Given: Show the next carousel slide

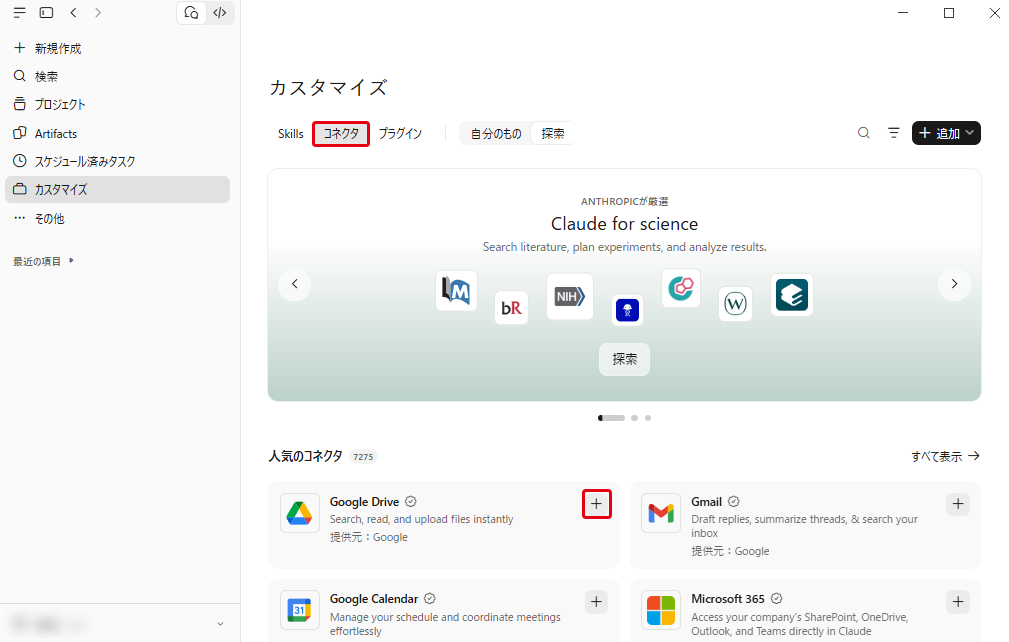Looking at the screenshot, I should click(x=954, y=284).
